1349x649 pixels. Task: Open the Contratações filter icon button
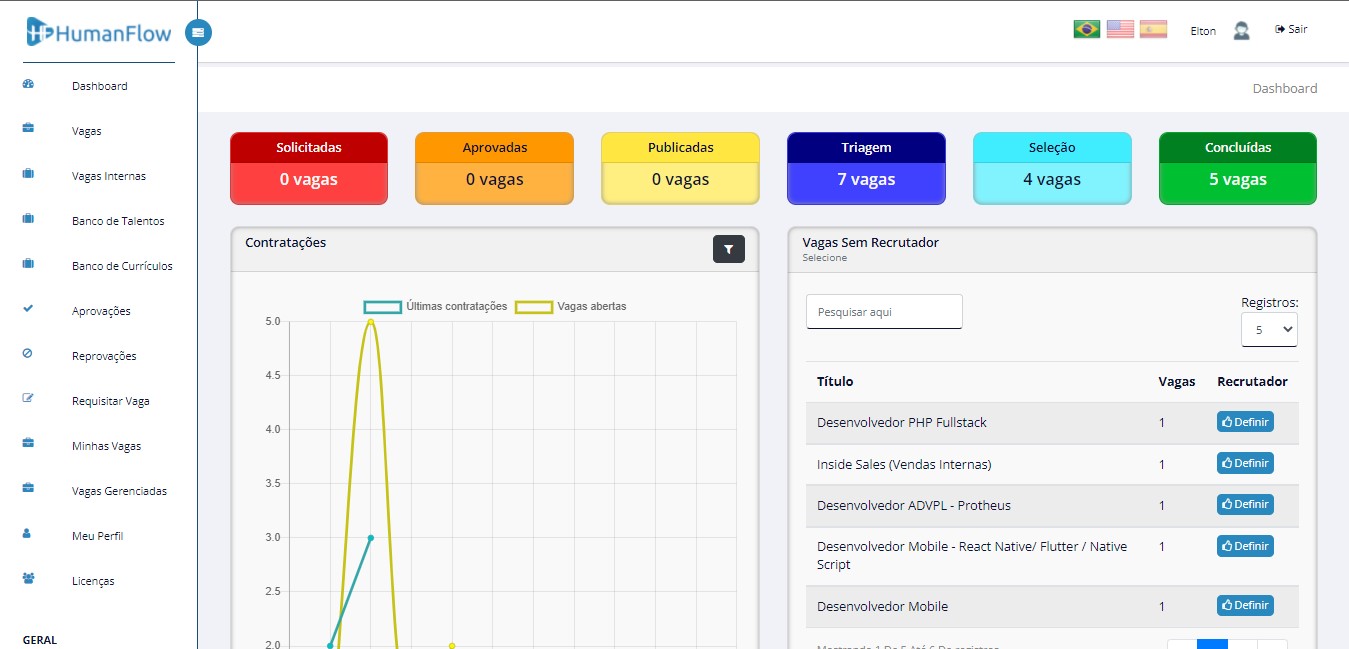pos(729,250)
